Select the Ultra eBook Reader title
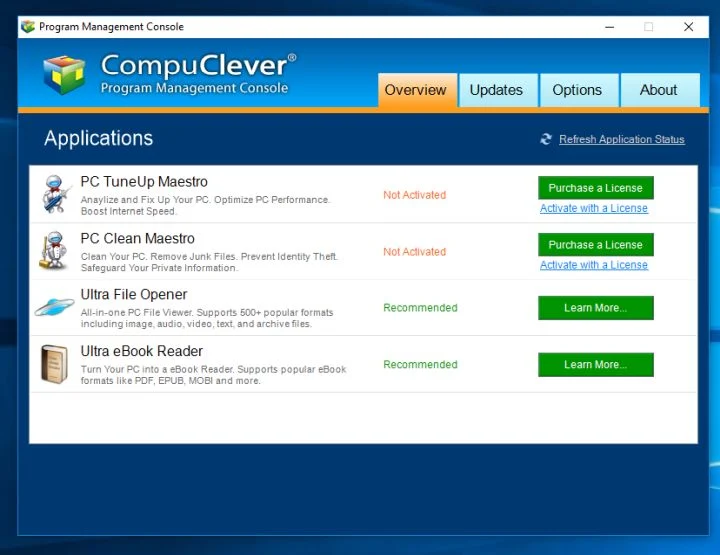This screenshot has height=555, width=720. tap(142, 351)
